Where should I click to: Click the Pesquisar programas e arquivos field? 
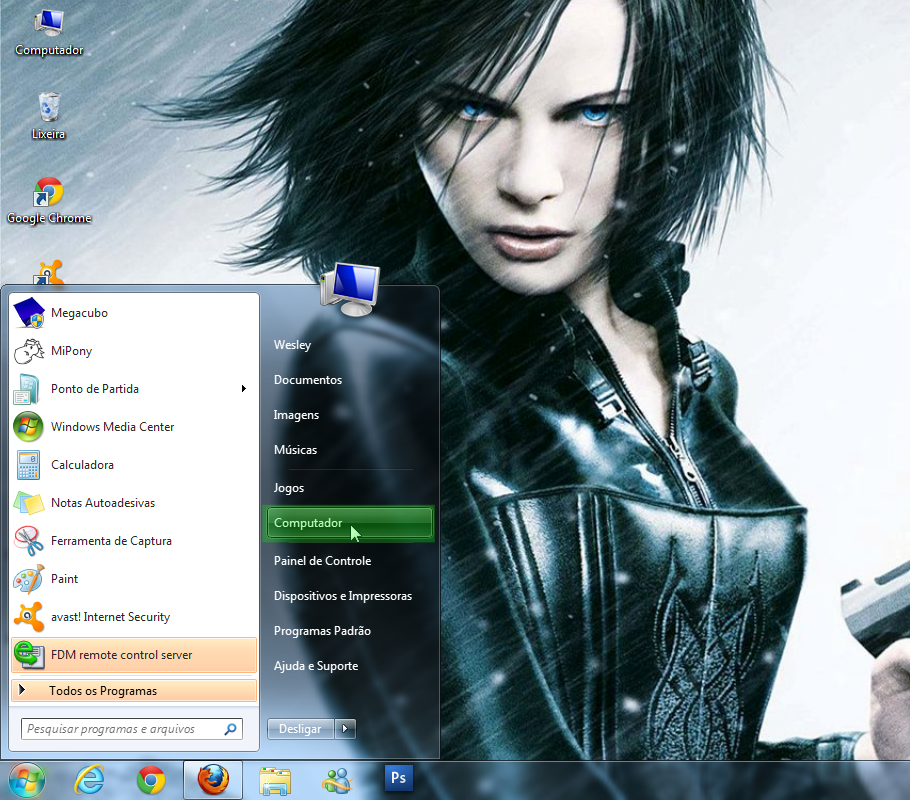pos(122,729)
